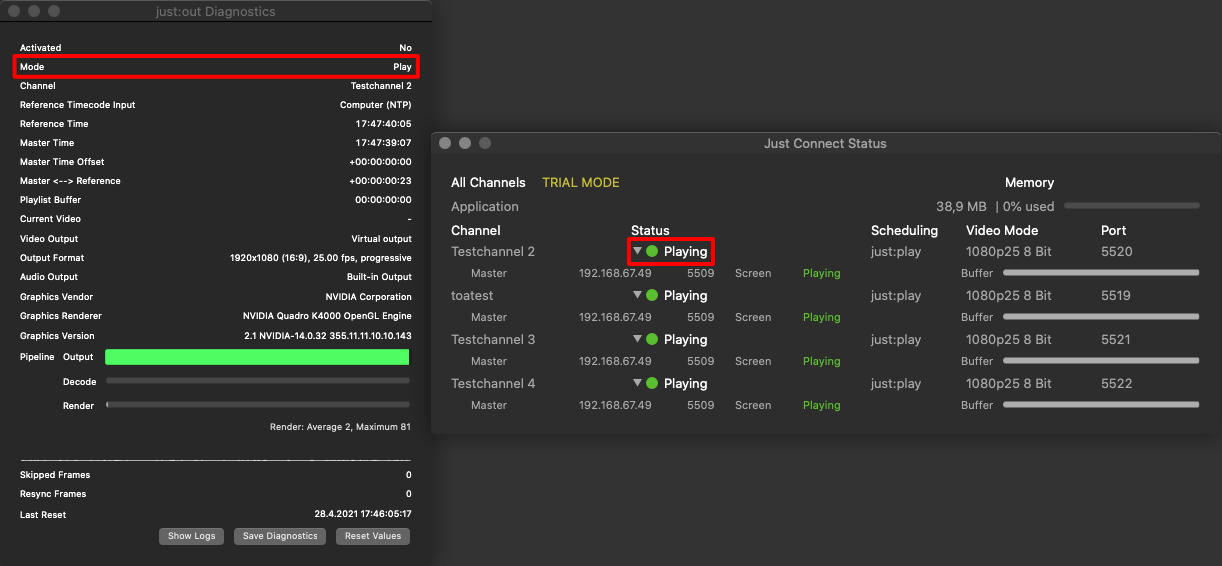Click green status dot for Testchannel 4
The image size is (1222, 566).
[x=652, y=383]
